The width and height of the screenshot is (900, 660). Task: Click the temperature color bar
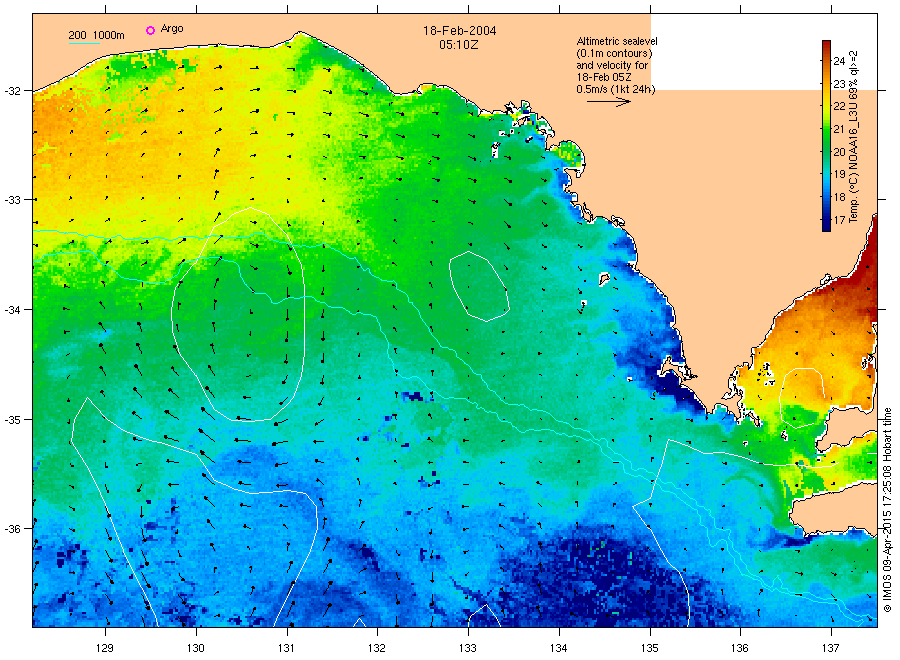[x=826, y=135]
